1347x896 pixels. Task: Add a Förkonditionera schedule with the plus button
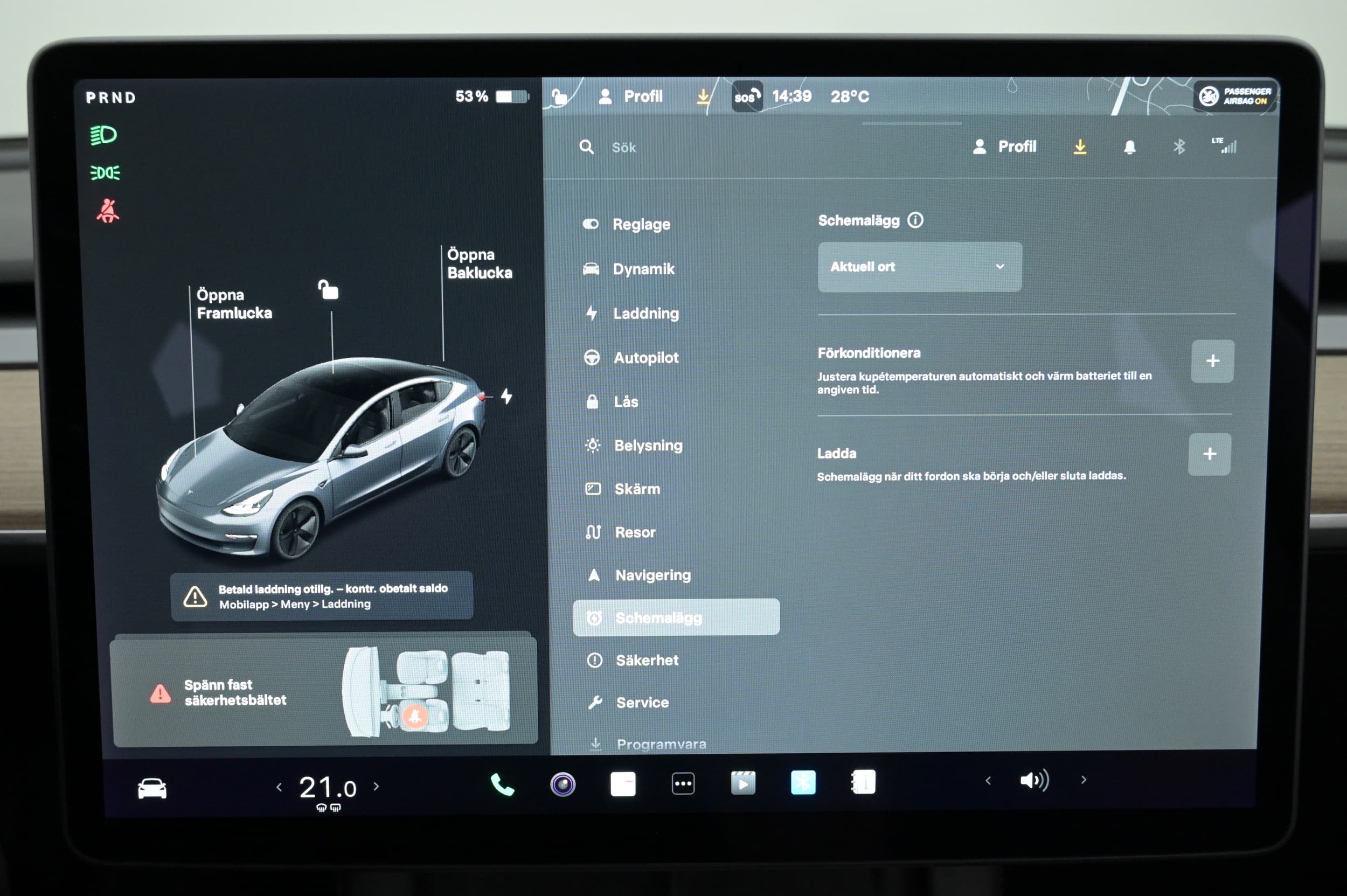(1212, 361)
